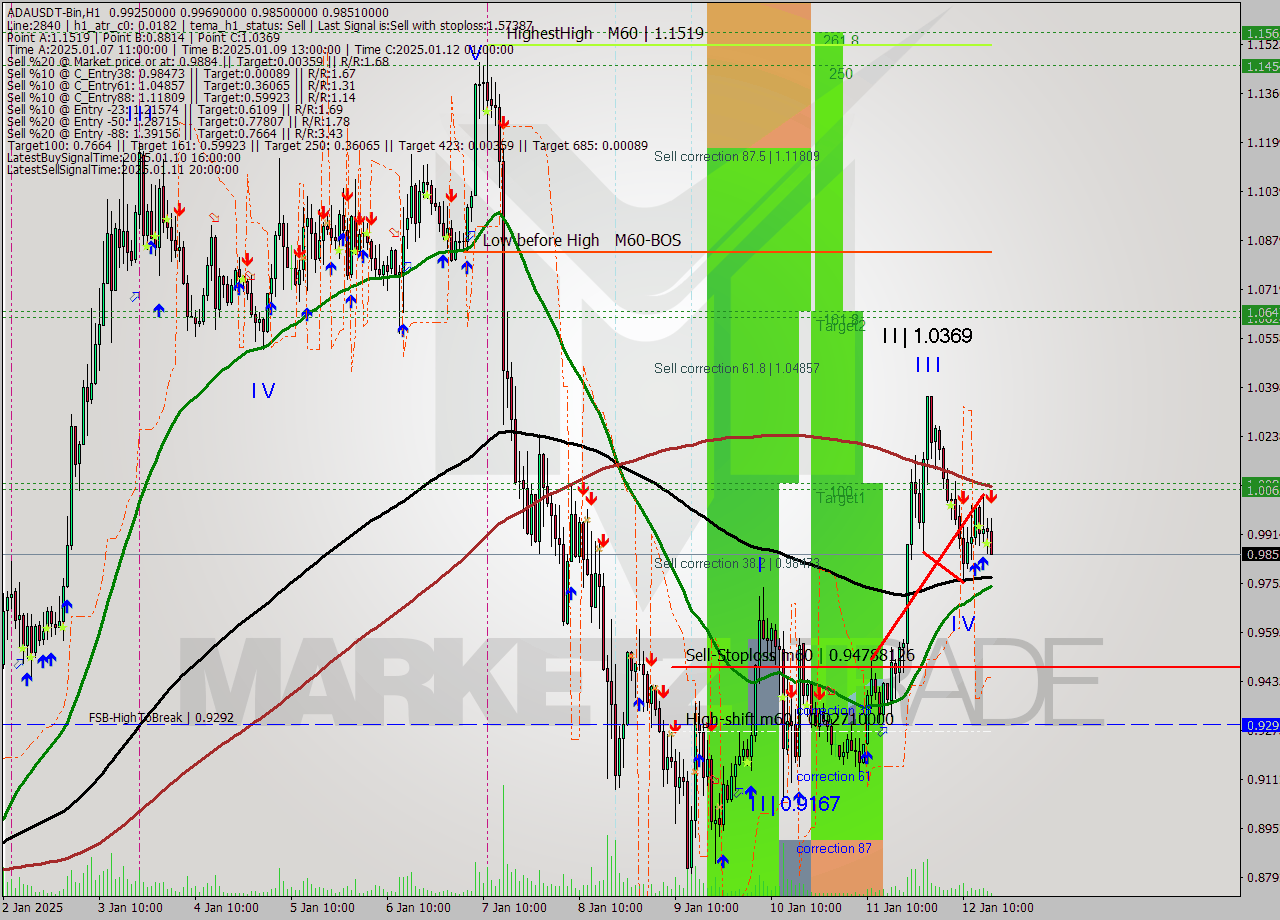1280x920 pixels.
Task: Click the 'Sell %20 @ Entry -50' row
Action: click(x=178, y=121)
